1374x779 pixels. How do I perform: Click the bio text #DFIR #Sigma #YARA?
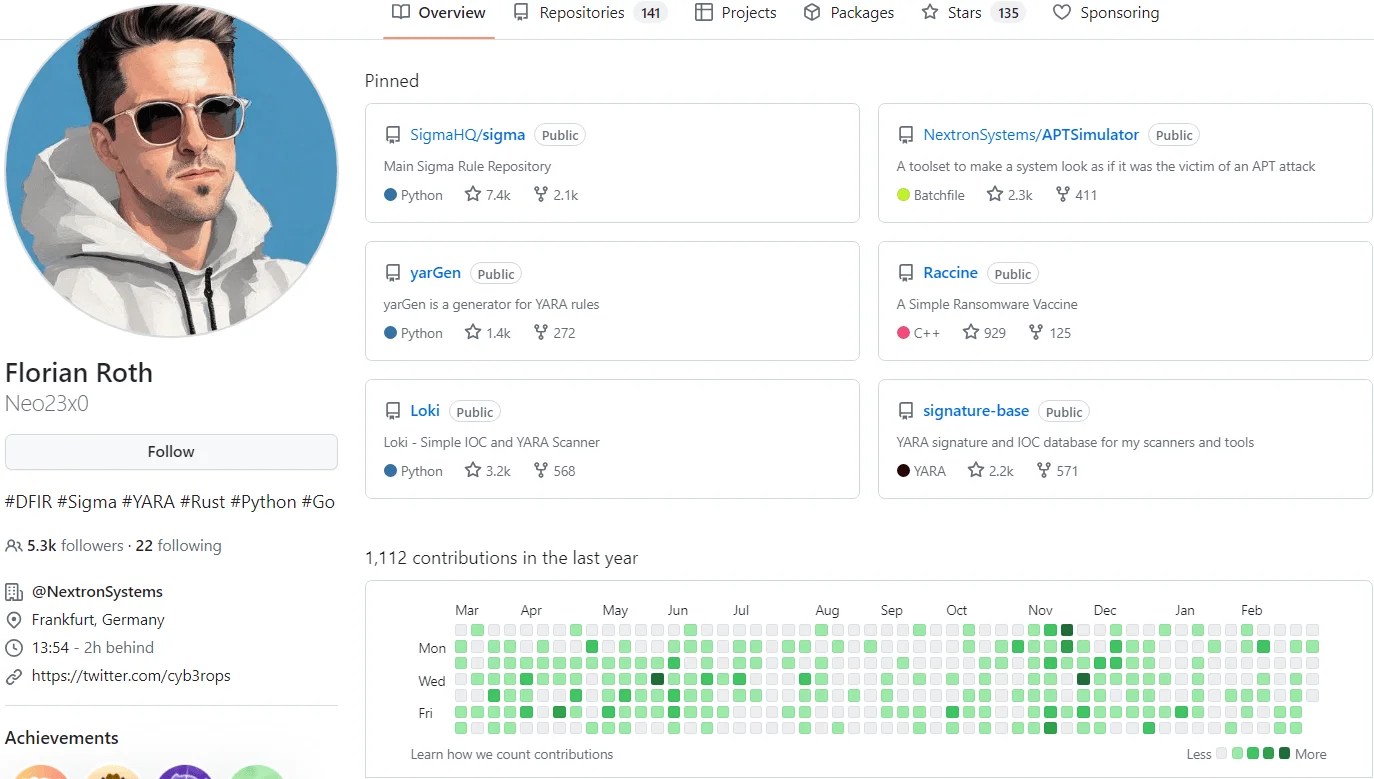click(x=170, y=502)
